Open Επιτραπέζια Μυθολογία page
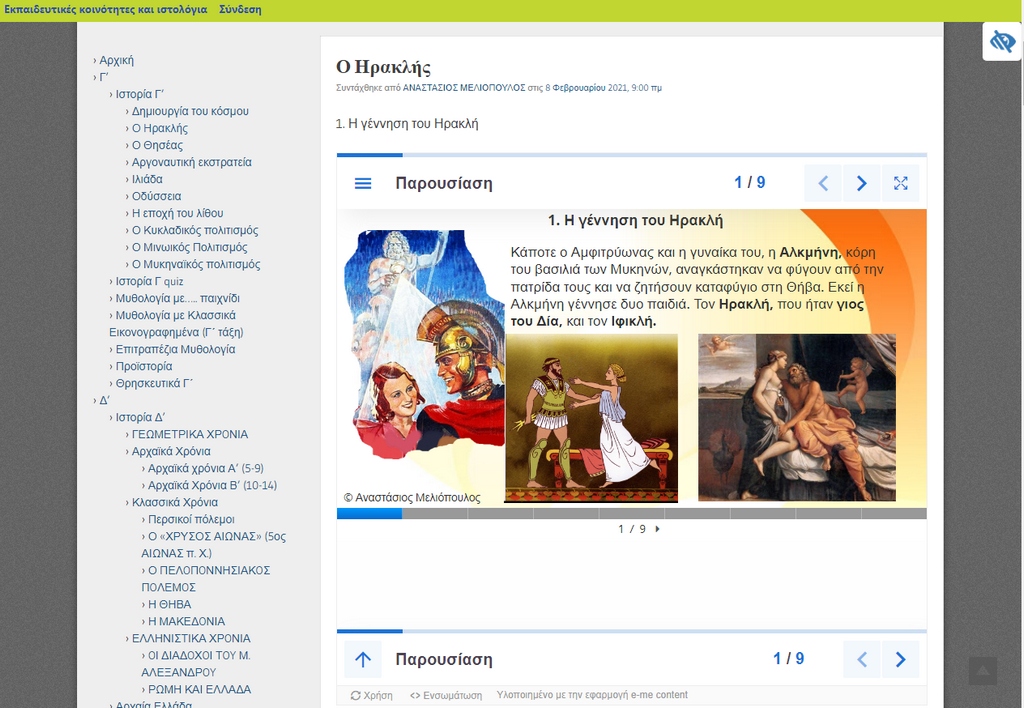The height and width of the screenshot is (708, 1024). pos(176,349)
